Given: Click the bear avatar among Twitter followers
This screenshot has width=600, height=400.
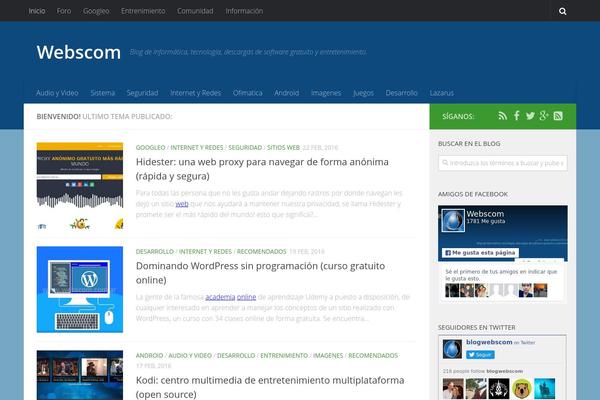Looking at the screenshot, I should [x=522, y=389].
